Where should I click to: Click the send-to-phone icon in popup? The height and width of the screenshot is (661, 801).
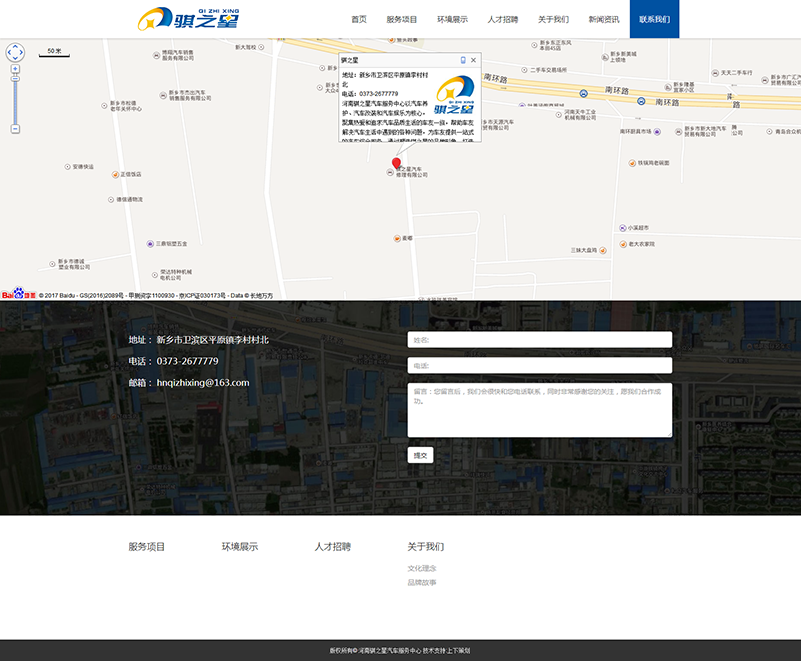click(x=462, y=60)
